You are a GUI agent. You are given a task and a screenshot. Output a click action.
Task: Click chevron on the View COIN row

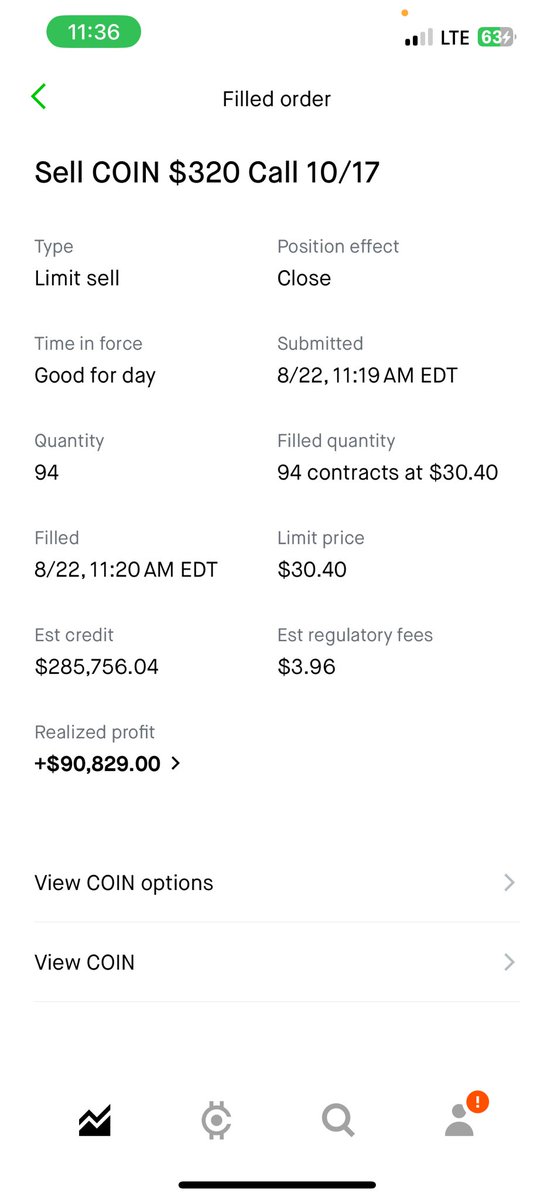509,962
